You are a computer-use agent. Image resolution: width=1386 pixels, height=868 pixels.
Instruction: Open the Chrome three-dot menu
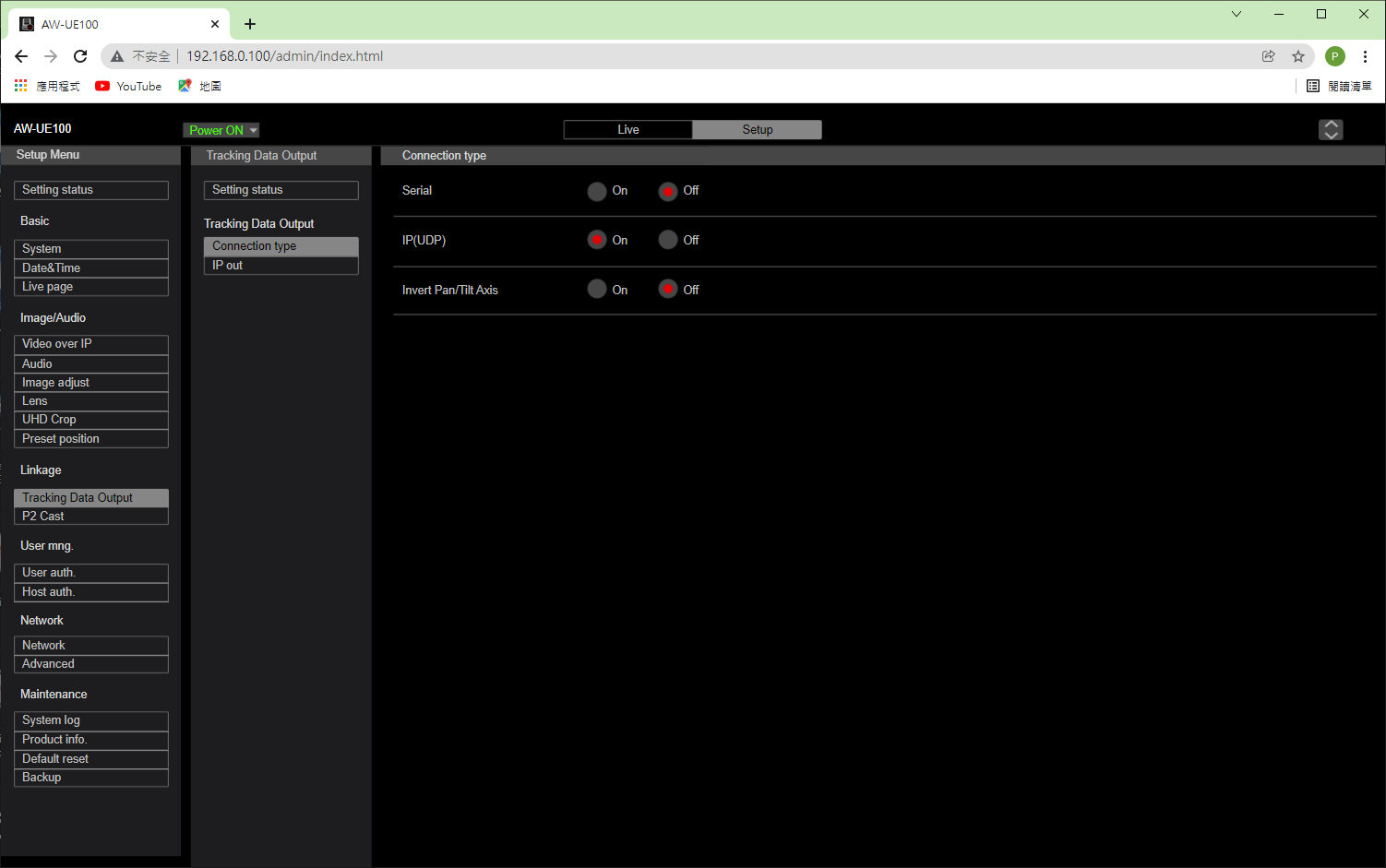click(x=1365, y=56)
